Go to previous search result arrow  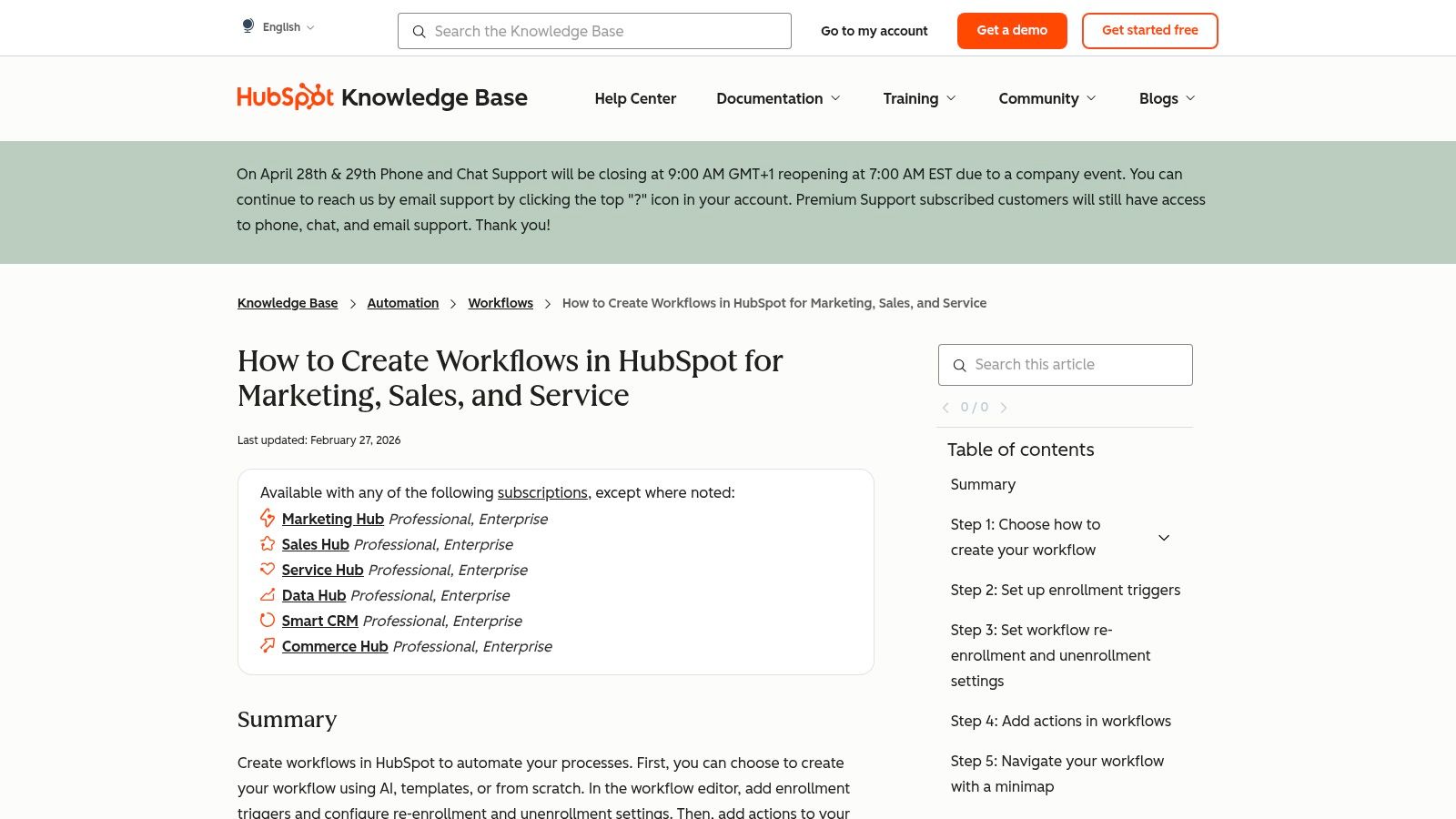[x=945, y=408]
